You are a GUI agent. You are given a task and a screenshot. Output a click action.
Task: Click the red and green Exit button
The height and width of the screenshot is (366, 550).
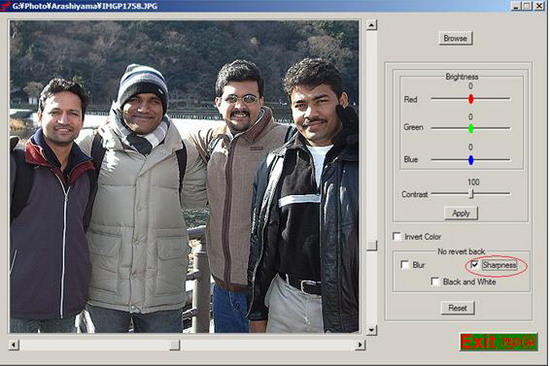coord(498,342)
